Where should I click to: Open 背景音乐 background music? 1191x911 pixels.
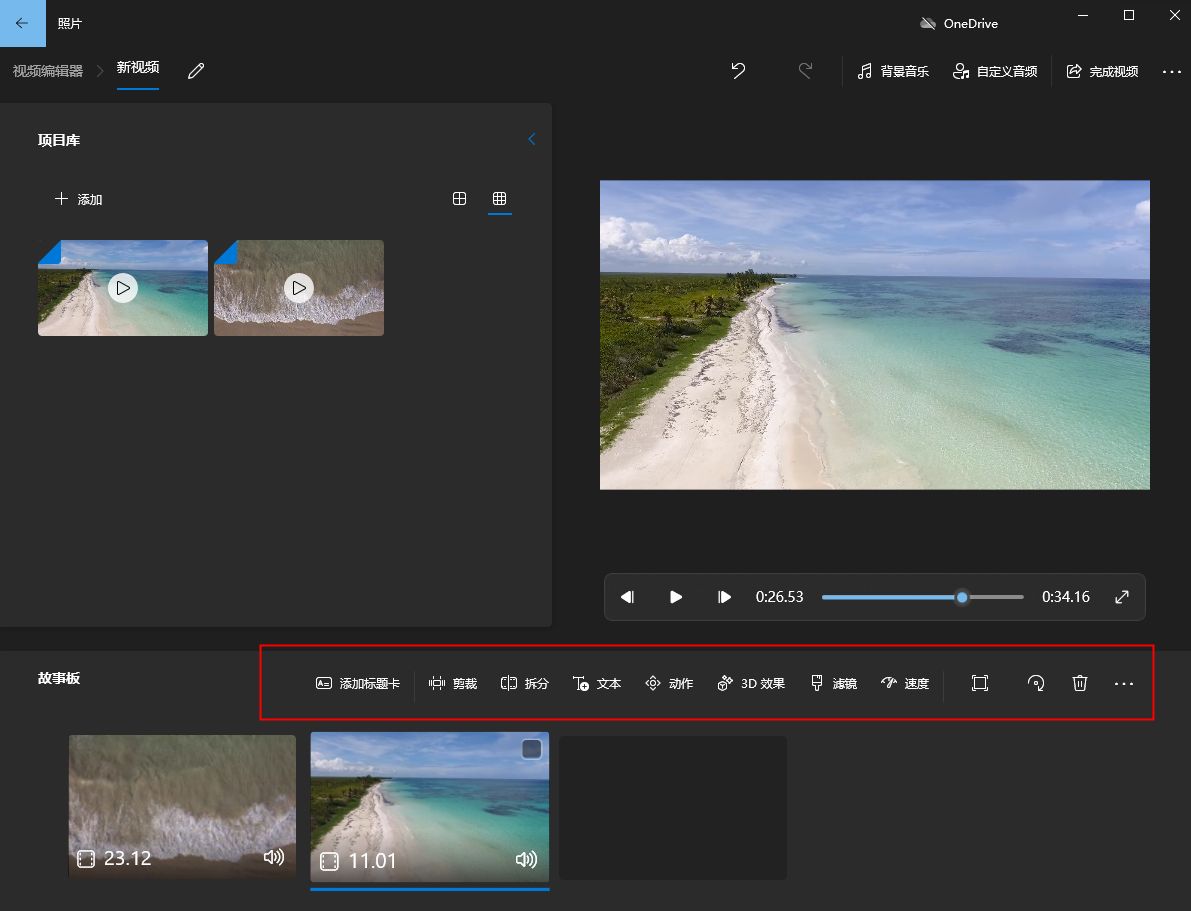(894, 72)
